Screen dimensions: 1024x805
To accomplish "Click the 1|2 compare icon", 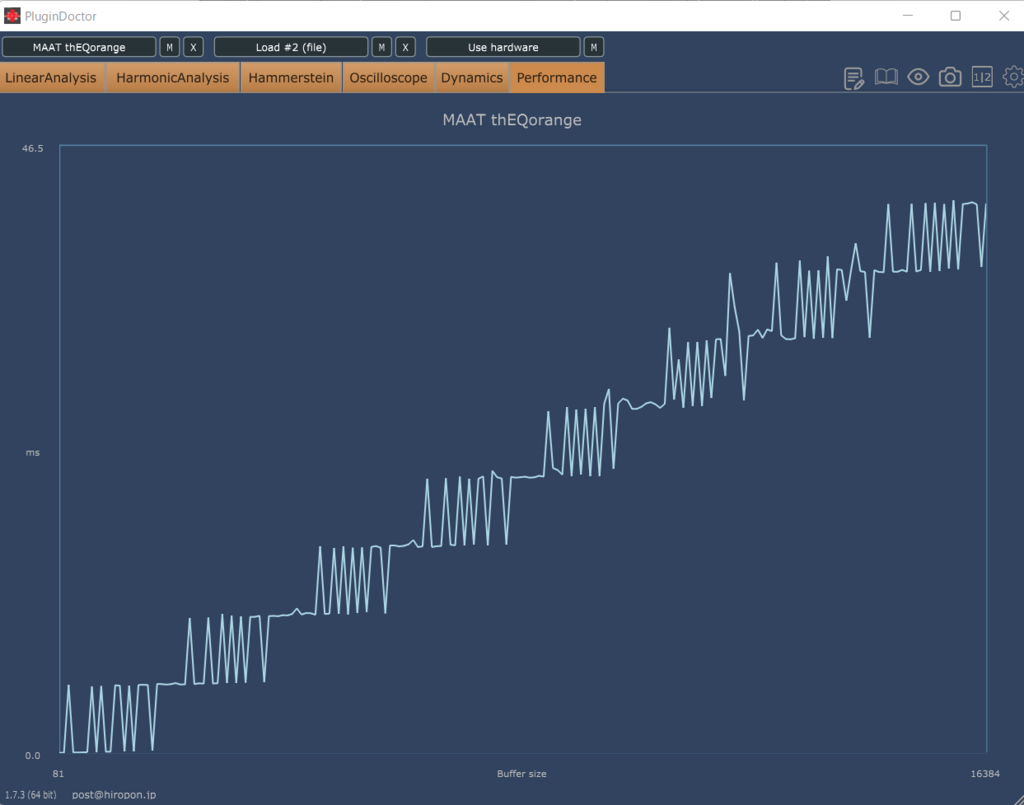I will click(982, 77).
